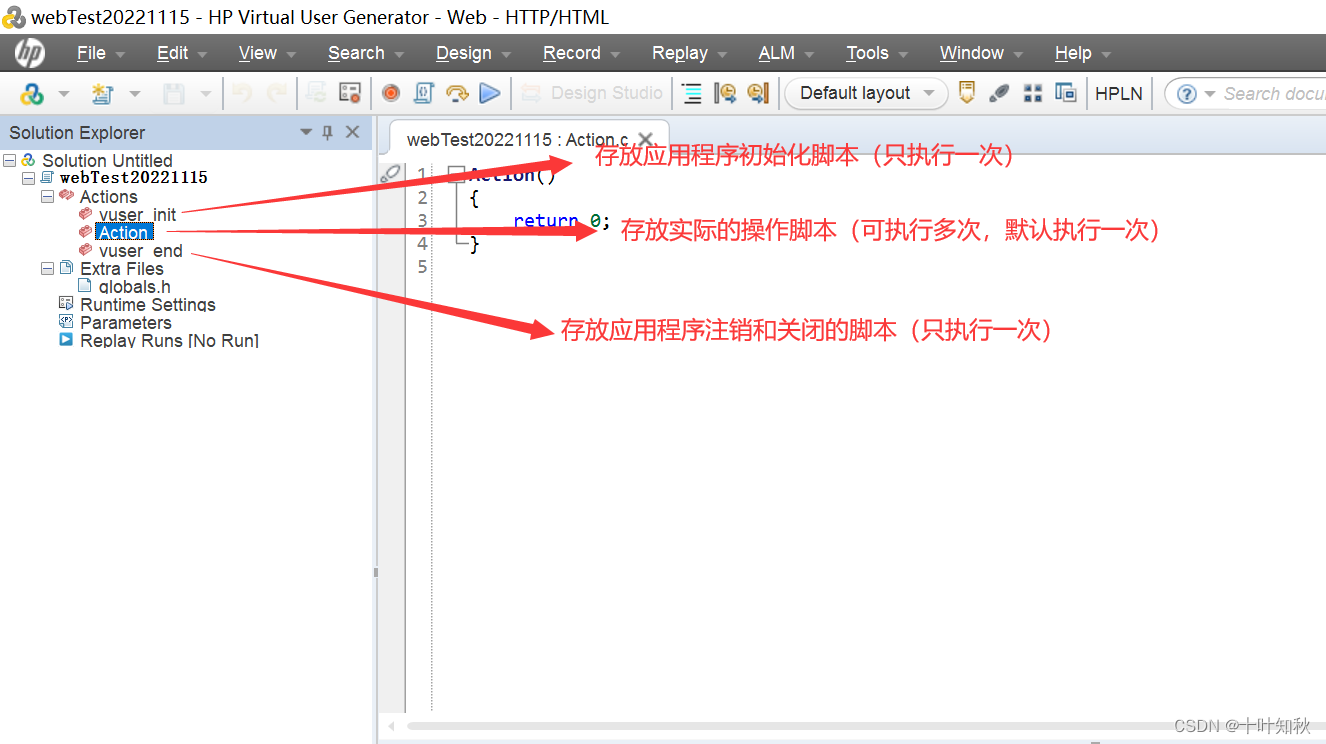1326x744 pixels.
Task: Select vuser_end in the Actions tree
Action: (140, 250)
